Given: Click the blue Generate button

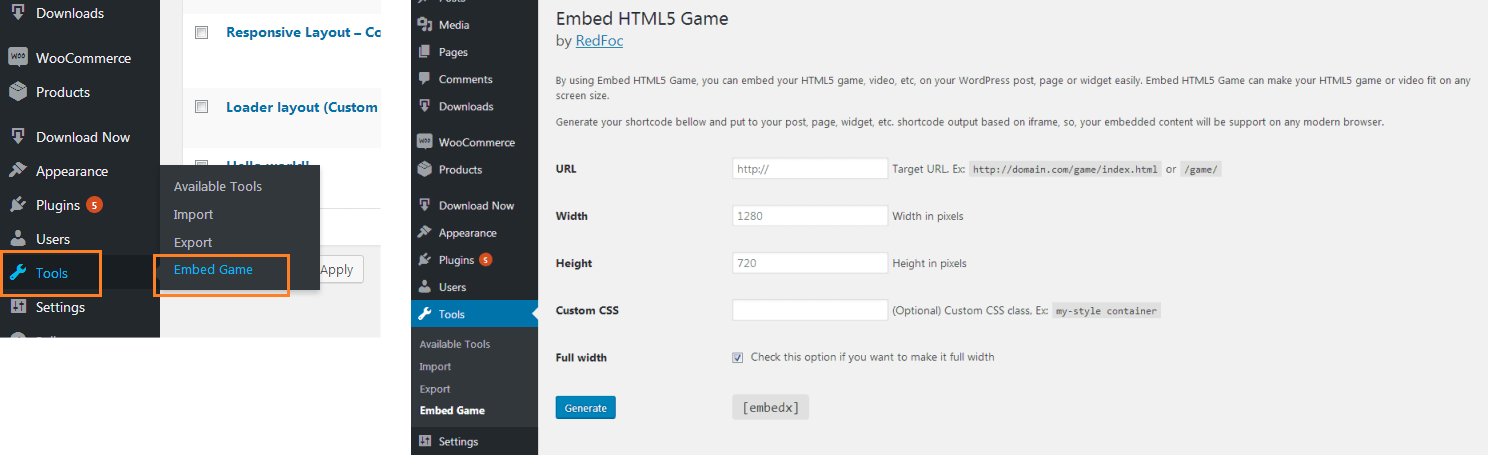Looking at the screenshot, I should 586,408.
